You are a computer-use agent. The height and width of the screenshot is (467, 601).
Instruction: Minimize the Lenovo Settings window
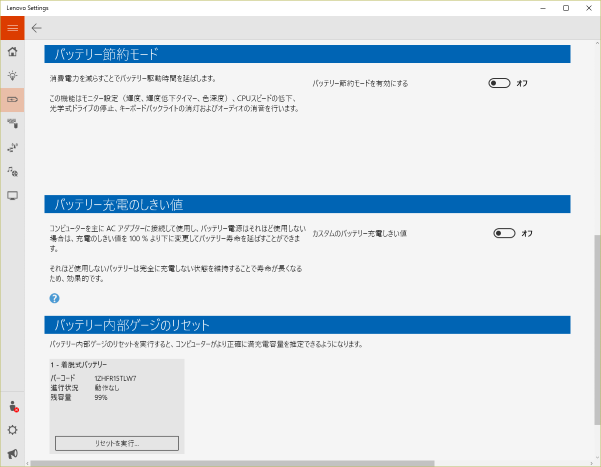[543, 8]
